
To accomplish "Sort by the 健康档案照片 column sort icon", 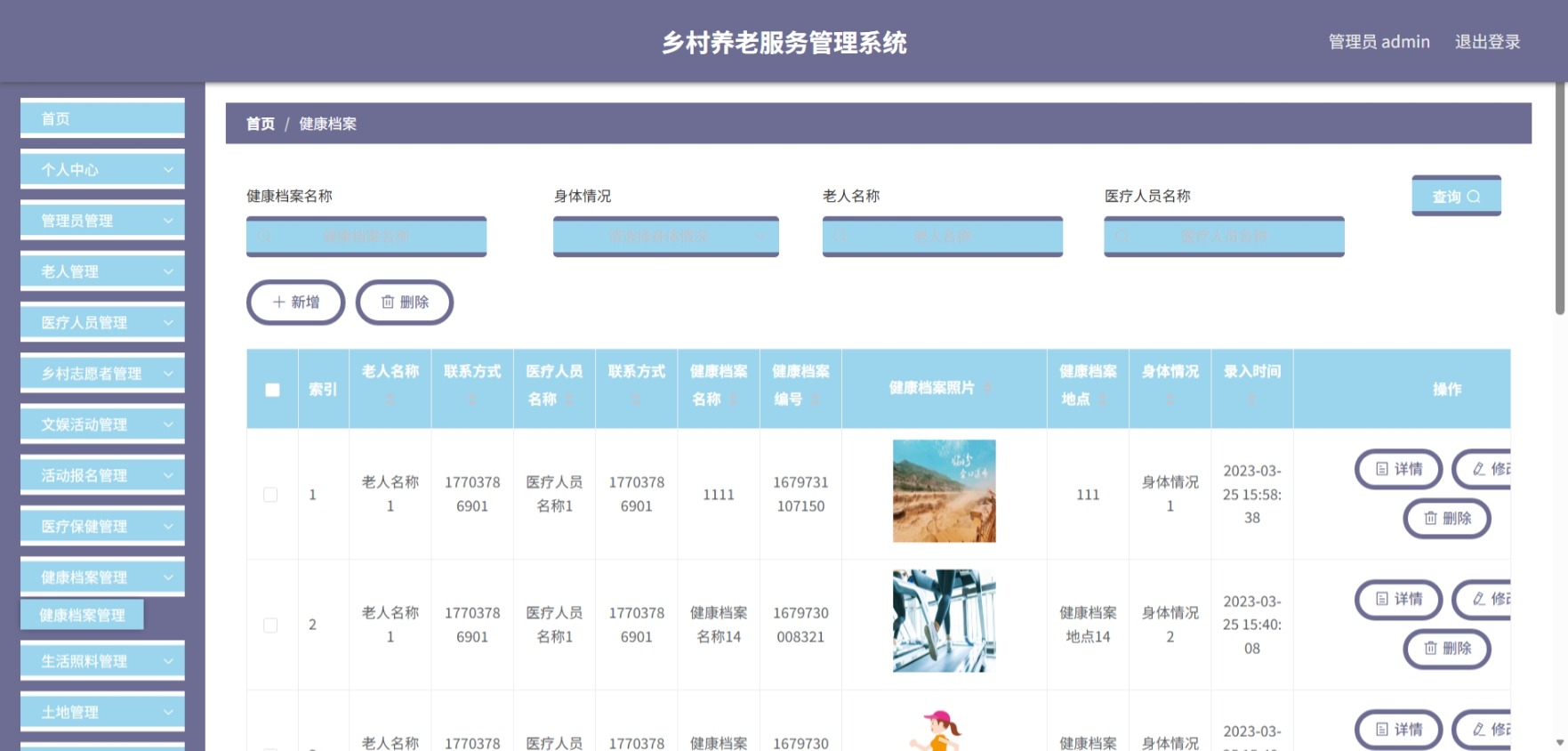I will (x=987, y=388).
